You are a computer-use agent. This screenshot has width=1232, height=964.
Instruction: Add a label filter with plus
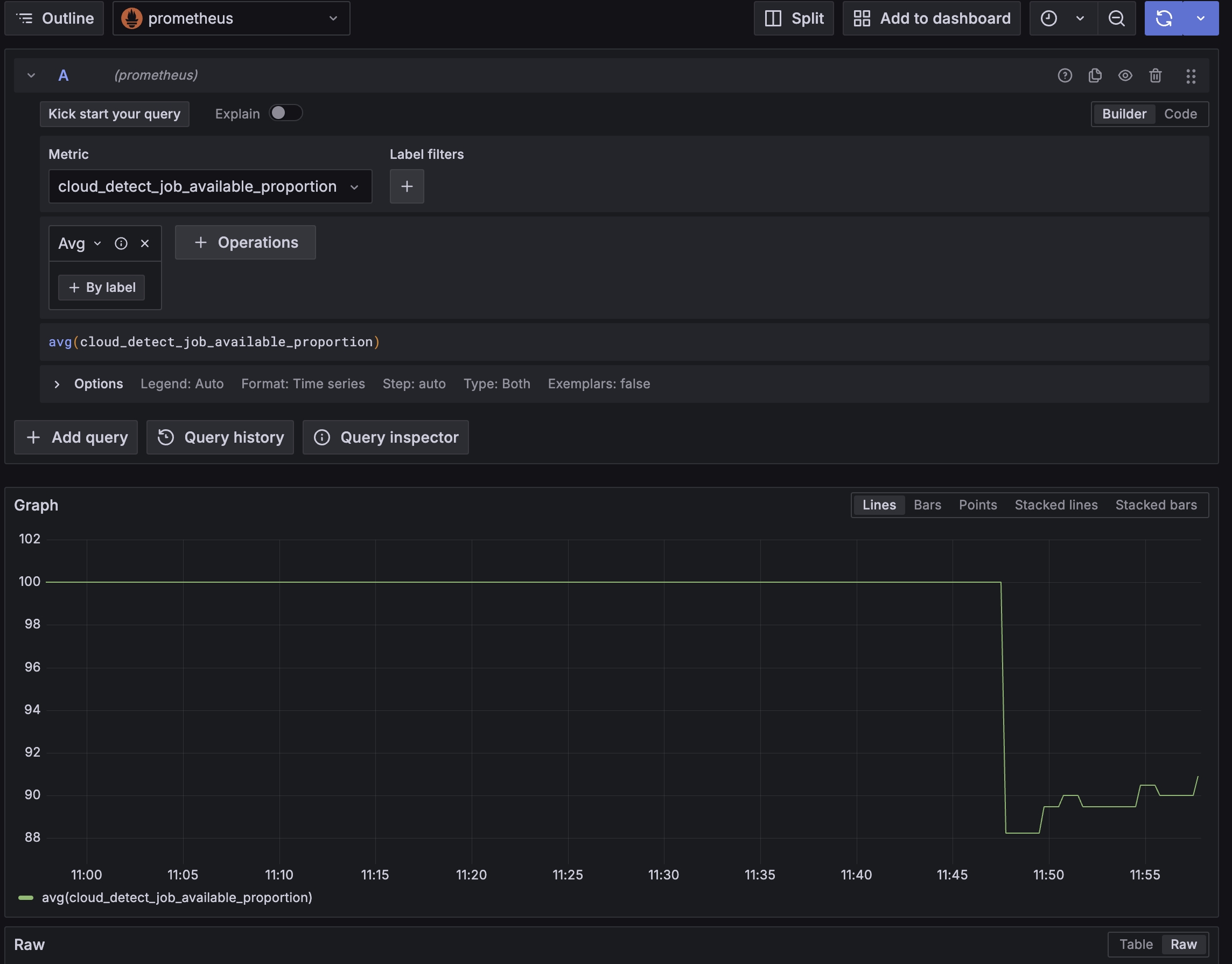(x=407, y=187)
